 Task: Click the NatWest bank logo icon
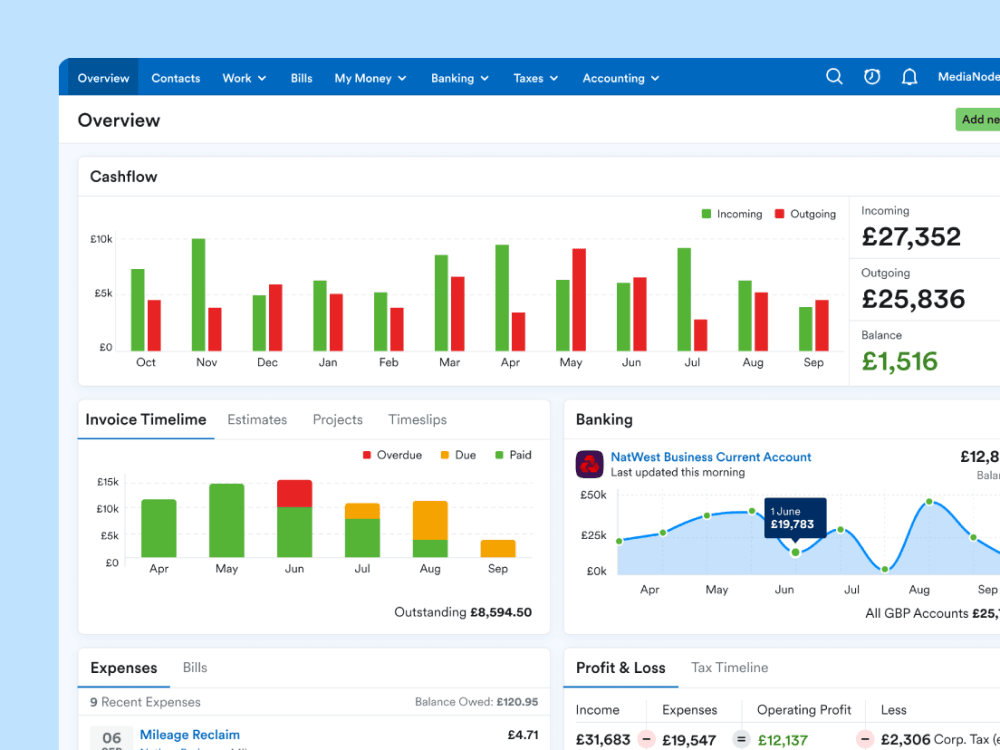(590, 464)
